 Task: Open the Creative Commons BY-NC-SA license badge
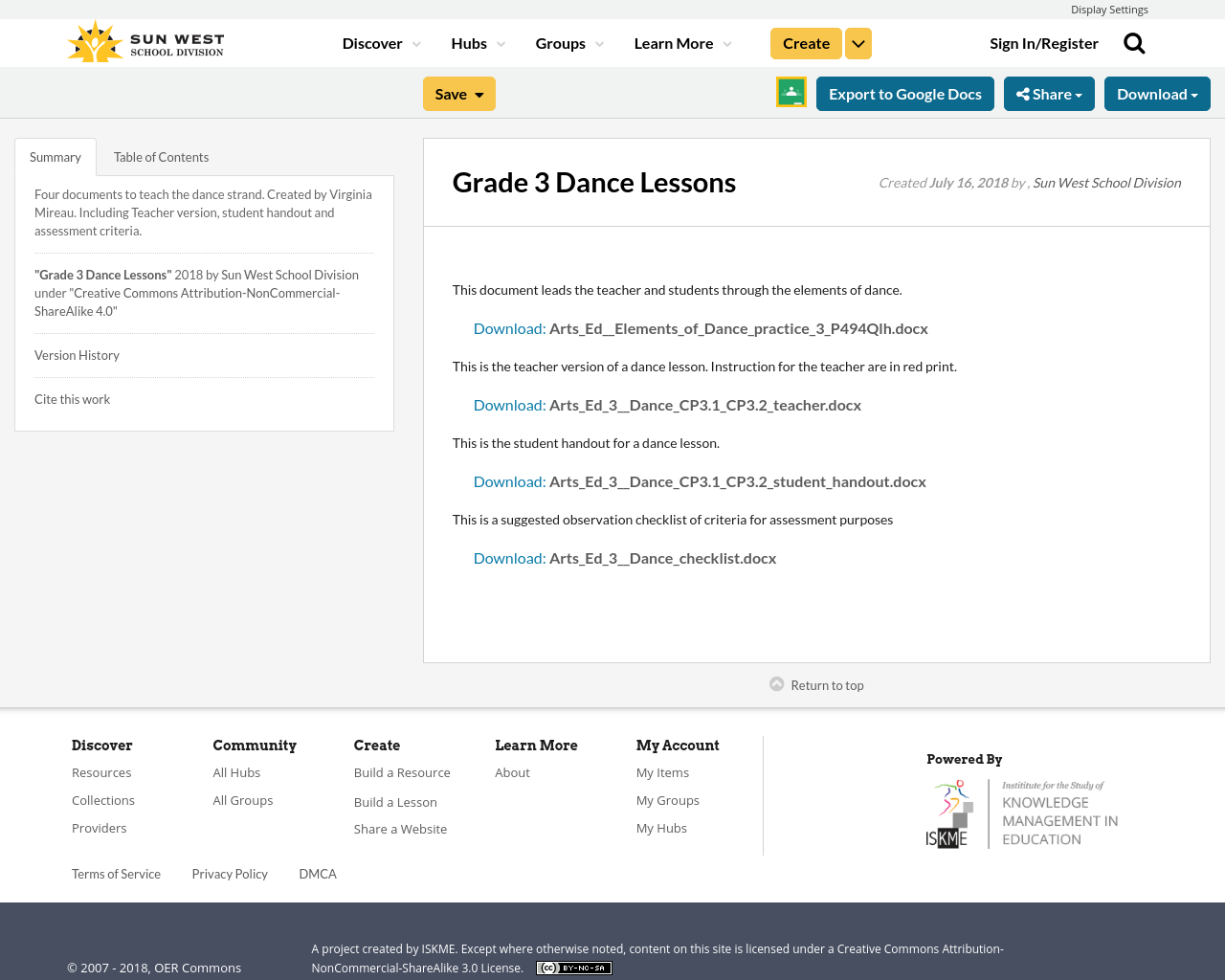tap(573, 967)
